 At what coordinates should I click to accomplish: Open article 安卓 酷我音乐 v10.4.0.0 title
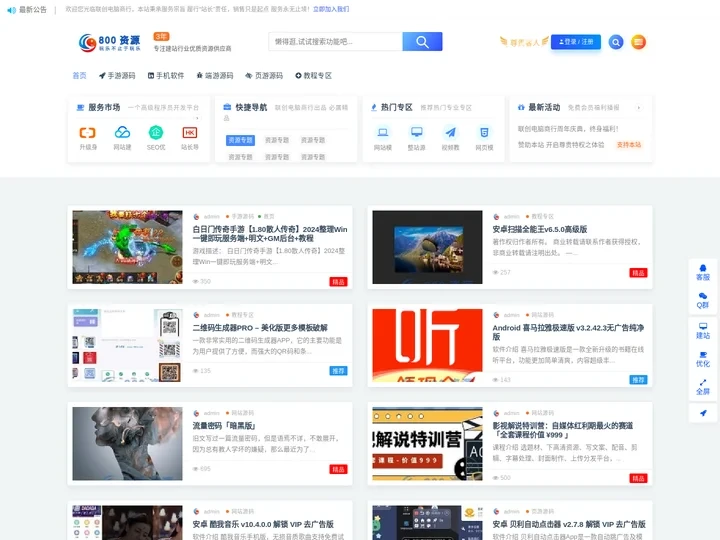point(263,524)
